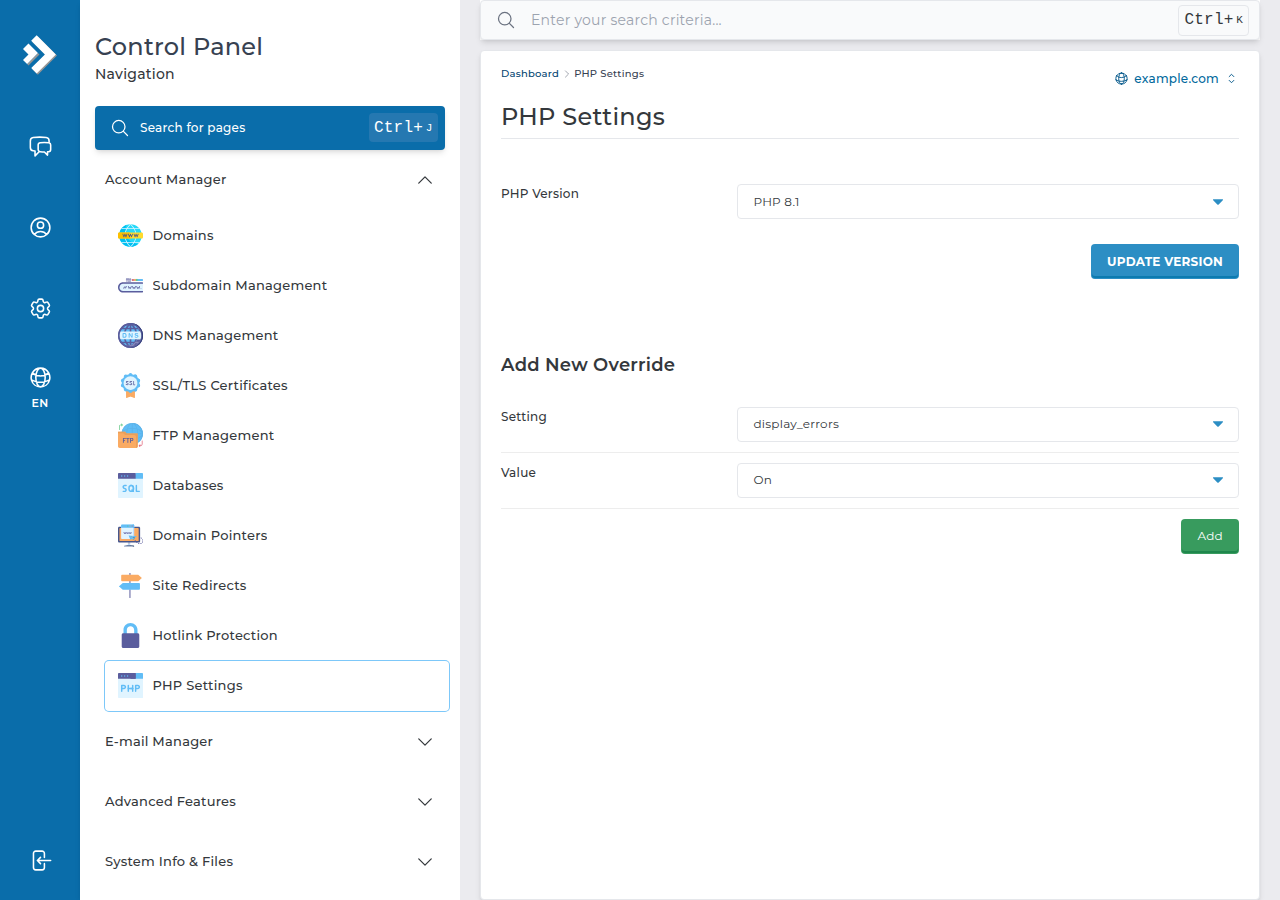The height and width of the screenshot is (900, 1280).
Task: Open the example.com domain selector
Action: click(x=1176, y=79)
